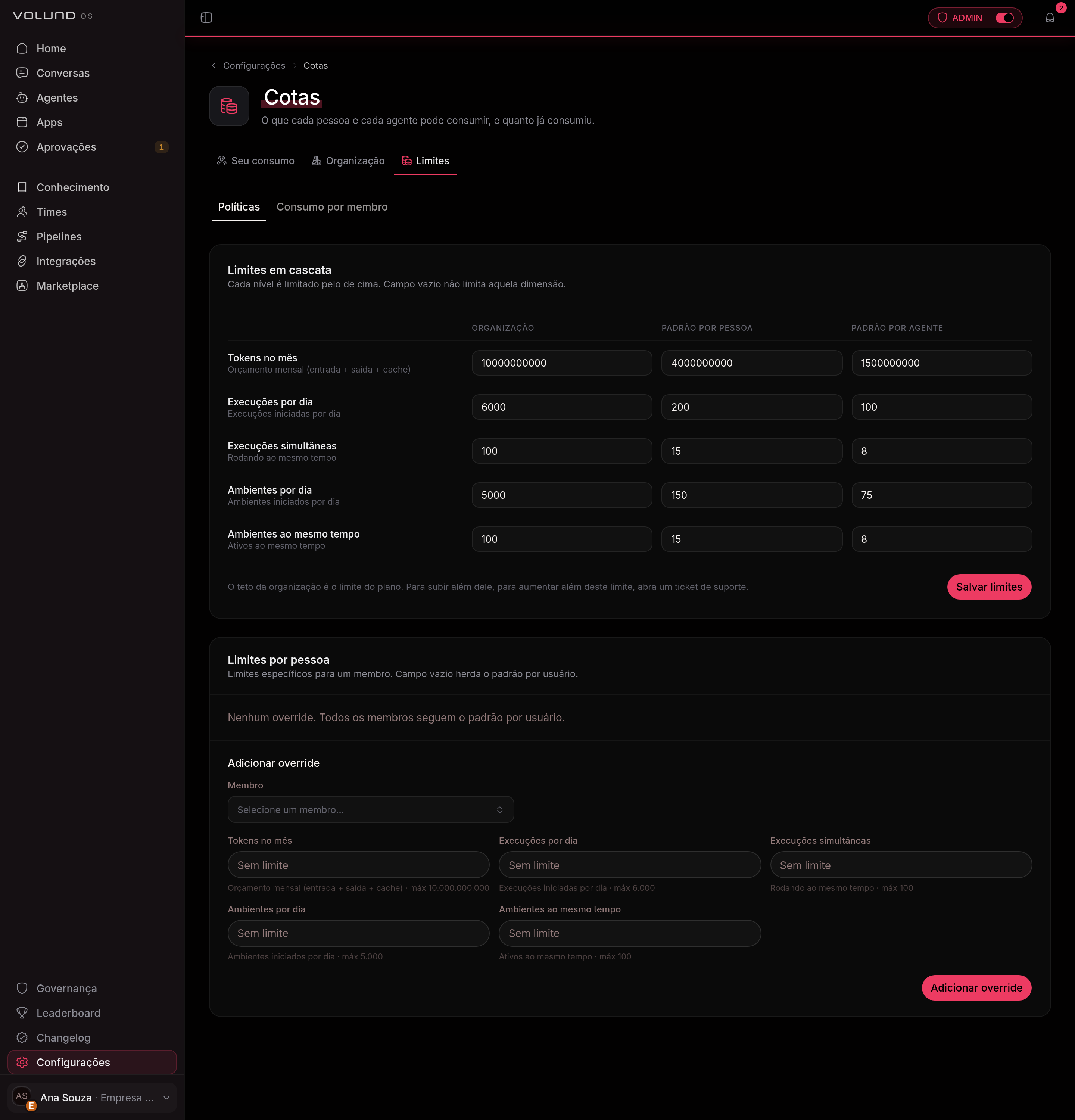
Task: Go back with the breadcrumb chevron
Action: [214, 66]
